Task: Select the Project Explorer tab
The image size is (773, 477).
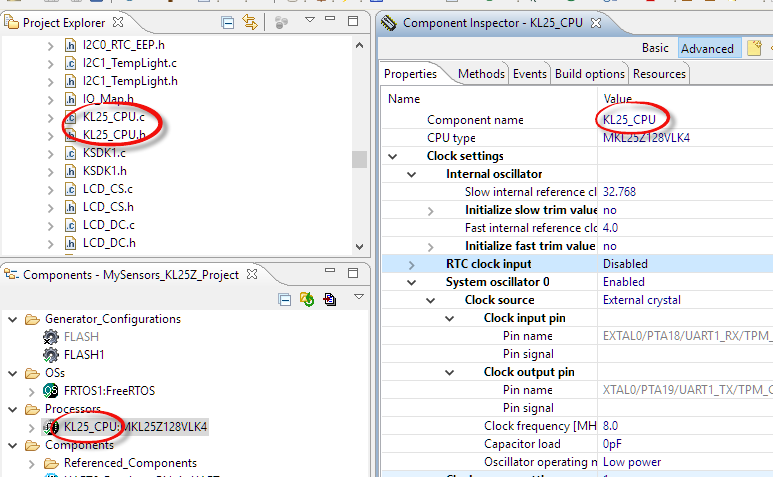Action: click(64, 23)
